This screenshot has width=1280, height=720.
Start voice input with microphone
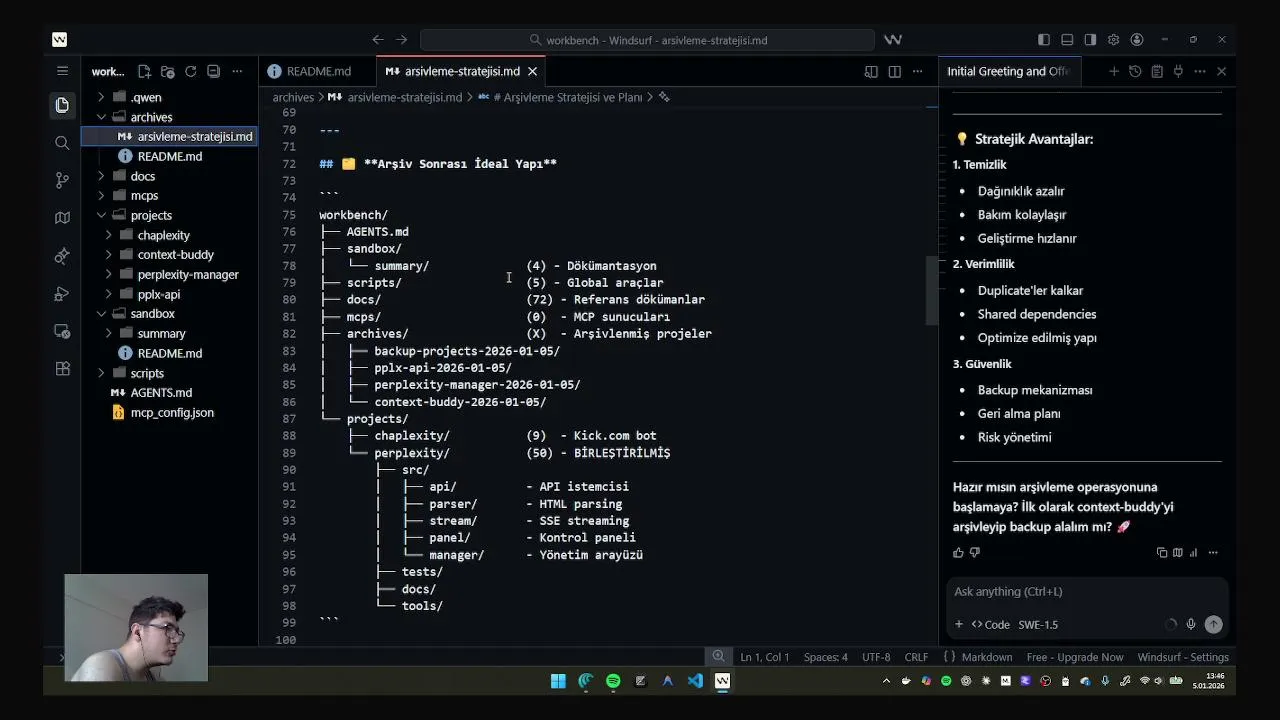tap(1190, 624)
